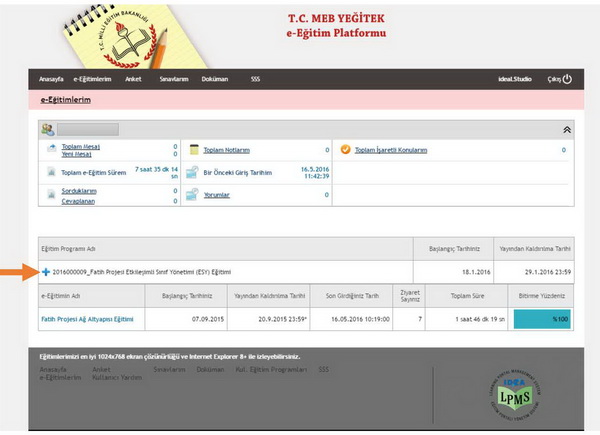Click the e-Eğitimlerim page heading link
The height and width of the screenshot is (435, 600).
coord(66,100)
